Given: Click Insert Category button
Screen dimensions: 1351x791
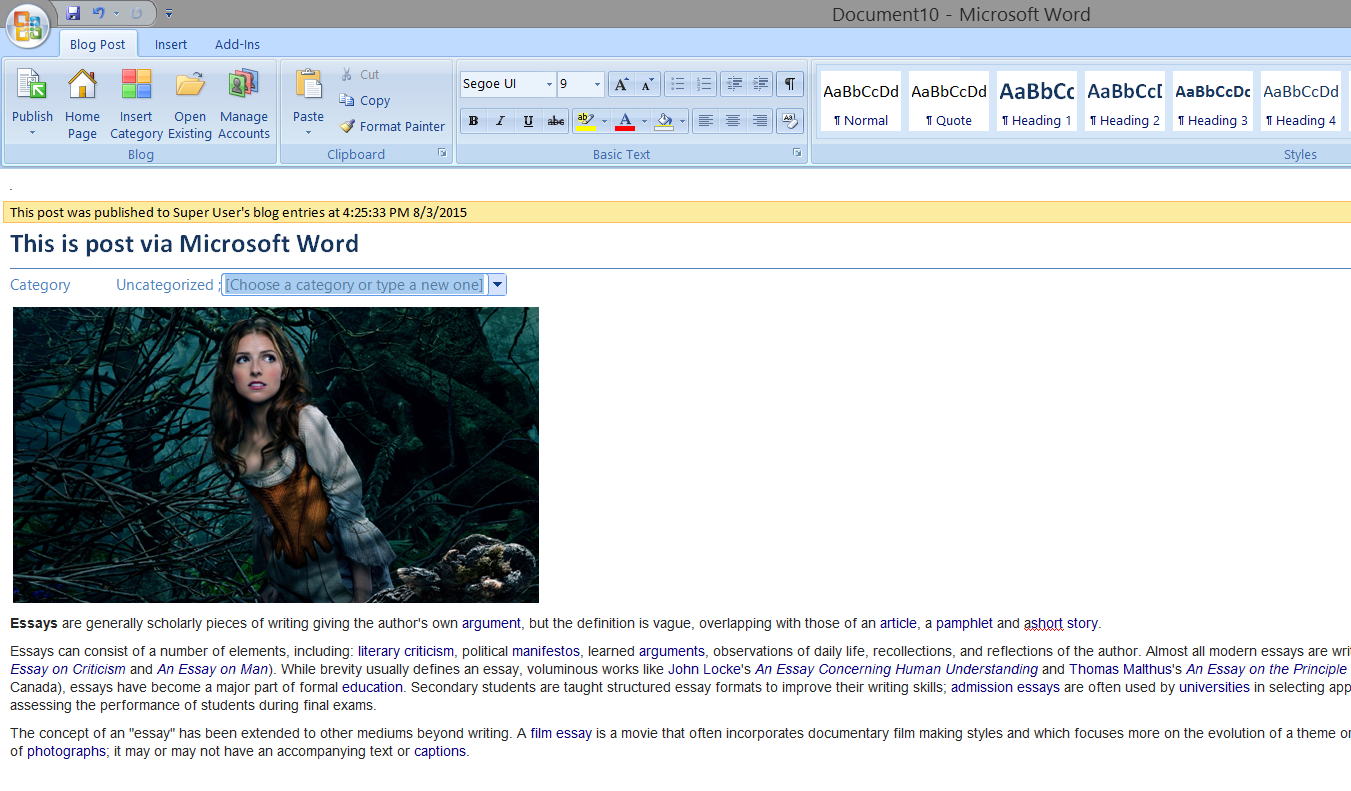Looking at the screenshot, I should tap(136, 104).
